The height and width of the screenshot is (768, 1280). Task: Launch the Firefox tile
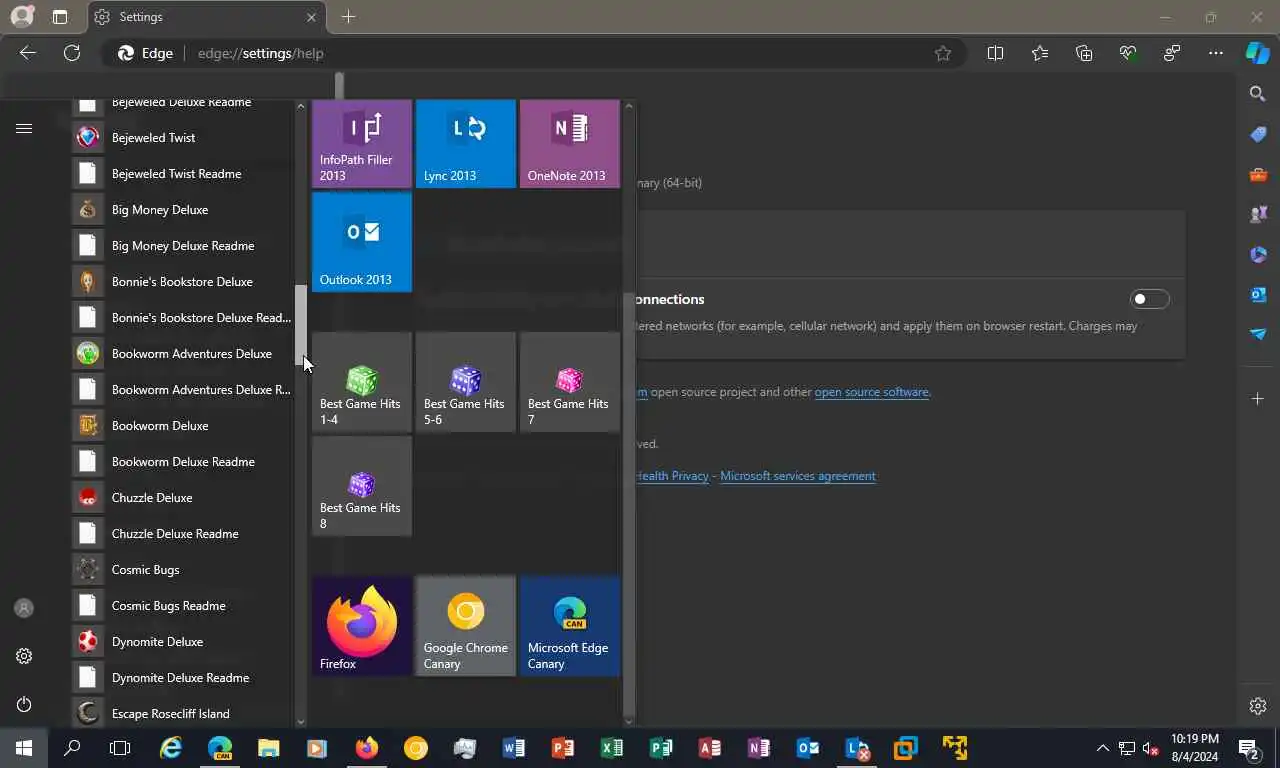coord(362,626)
